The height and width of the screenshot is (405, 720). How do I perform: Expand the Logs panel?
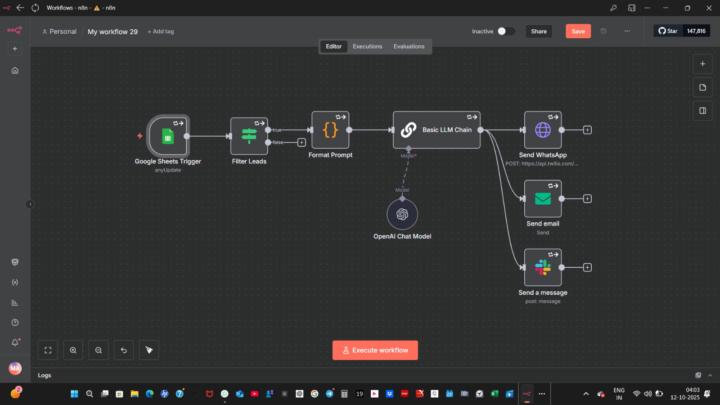[x=45, y=375]
